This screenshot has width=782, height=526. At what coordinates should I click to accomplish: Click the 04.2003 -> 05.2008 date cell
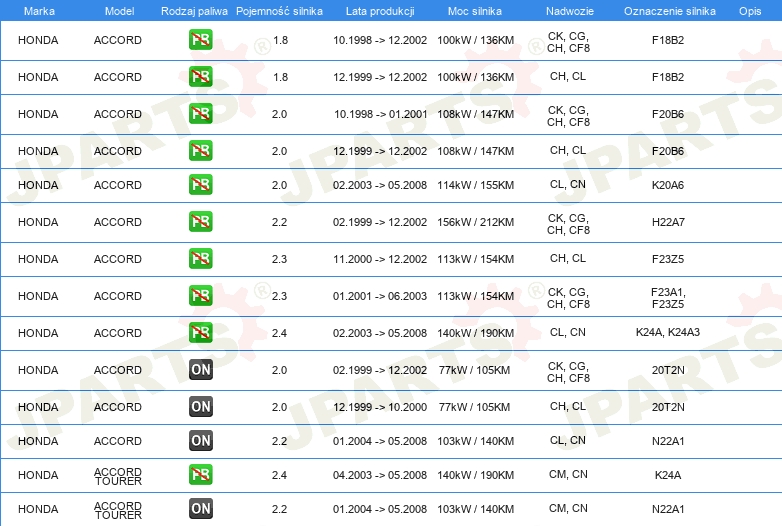[x=380, y=475]
